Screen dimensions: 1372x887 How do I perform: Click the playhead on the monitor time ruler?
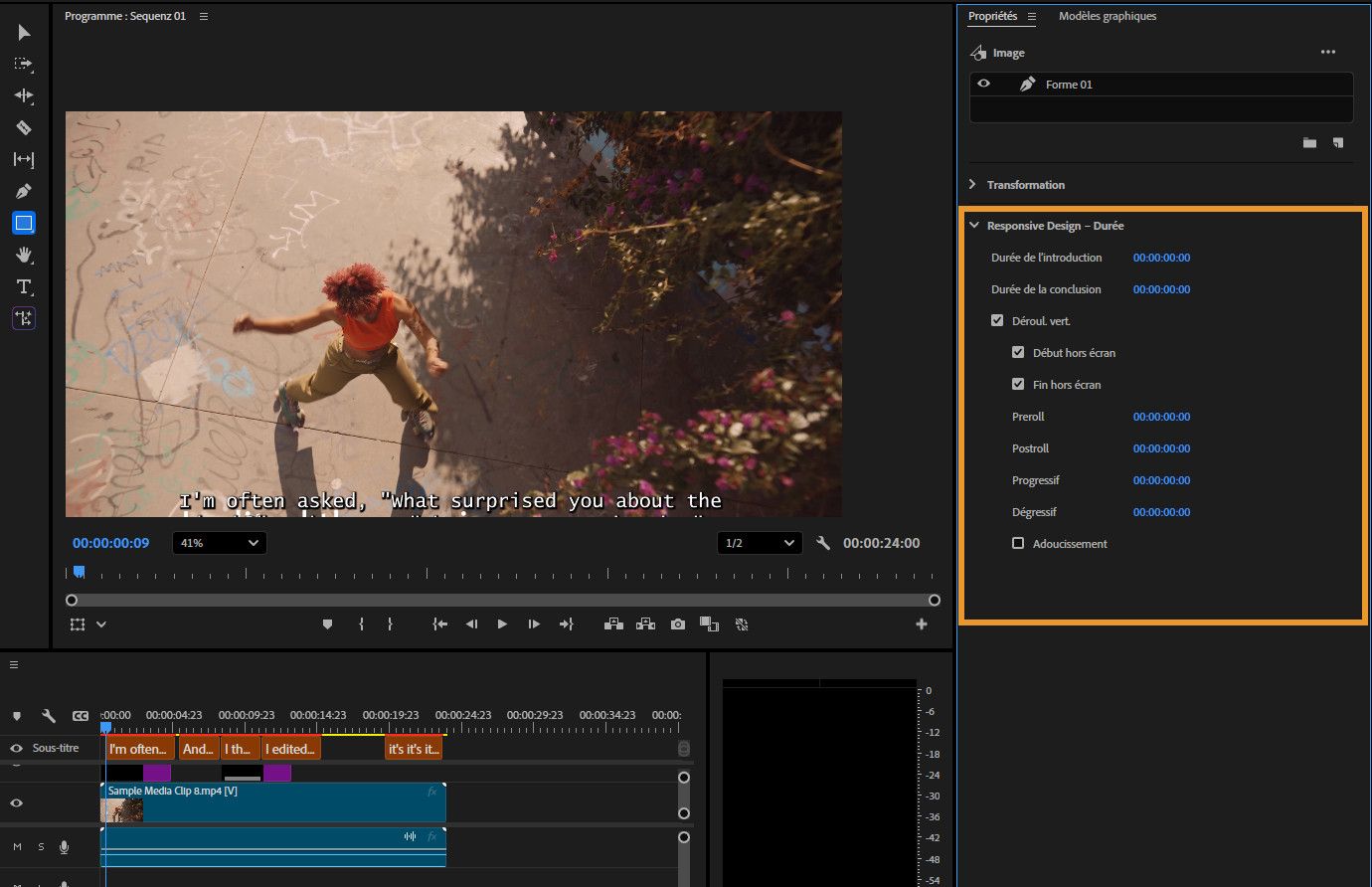[79, 572]
